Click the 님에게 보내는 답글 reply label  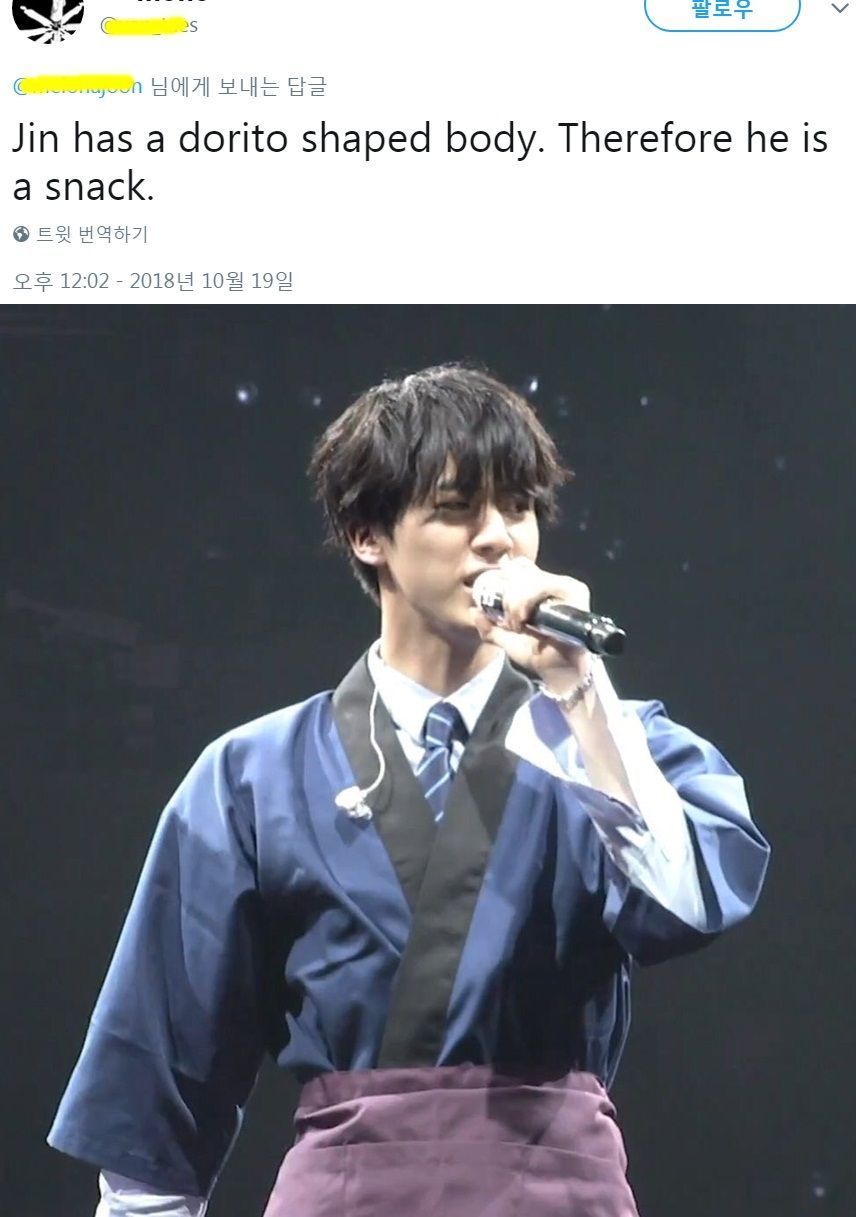click(238, 87)
